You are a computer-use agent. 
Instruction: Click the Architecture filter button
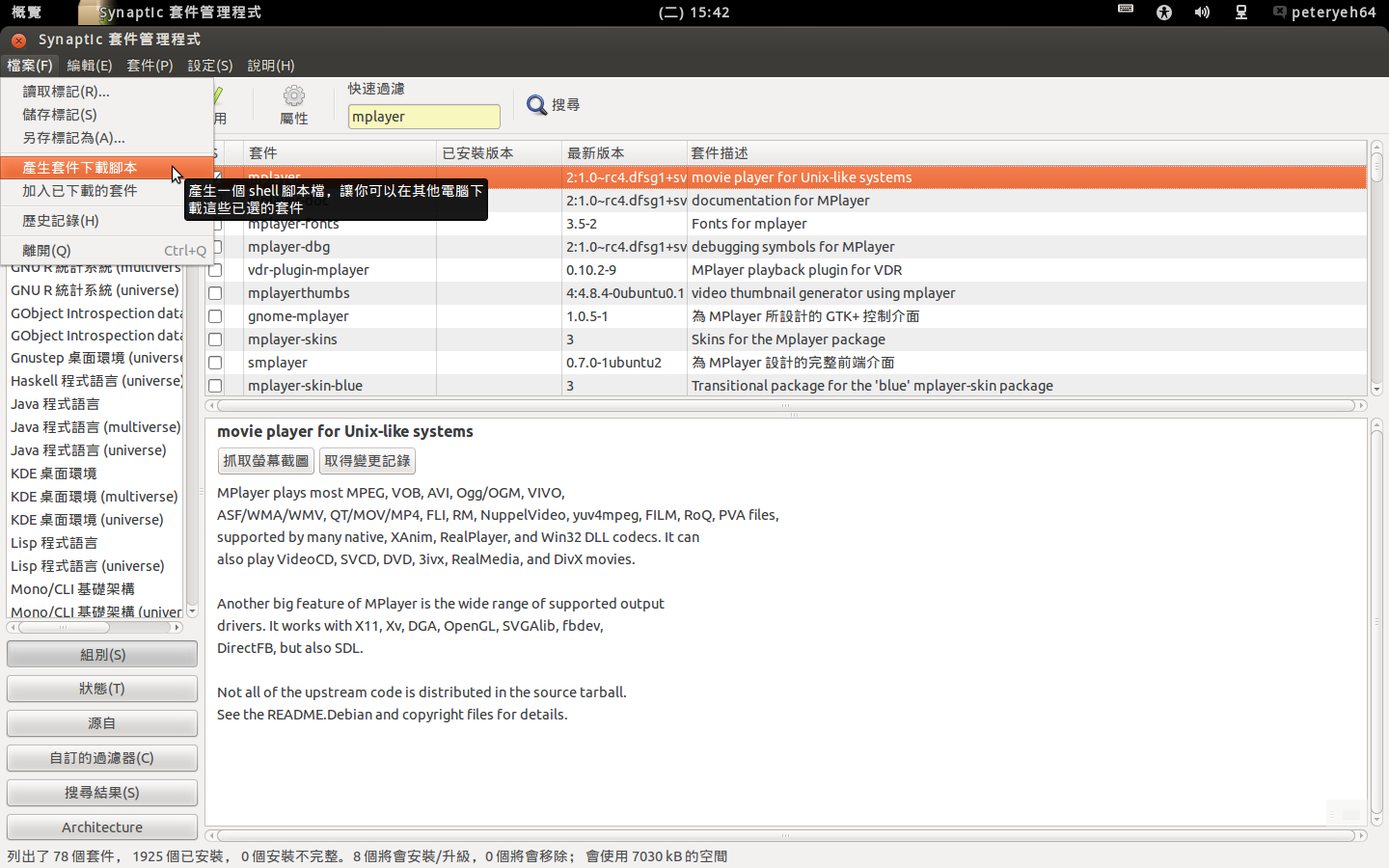point(102,827)
